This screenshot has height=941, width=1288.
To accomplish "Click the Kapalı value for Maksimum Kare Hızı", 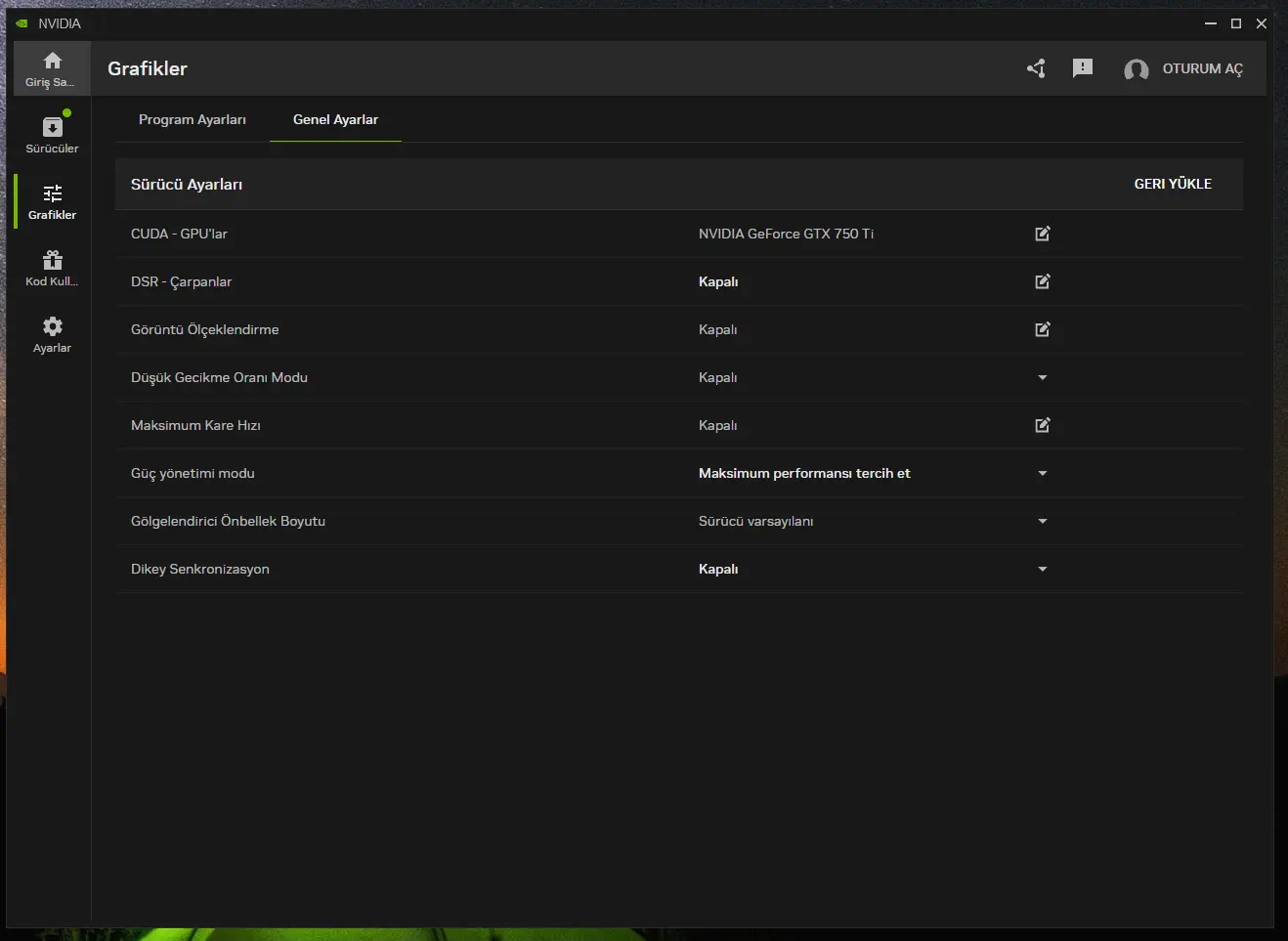I will (717, 425).
